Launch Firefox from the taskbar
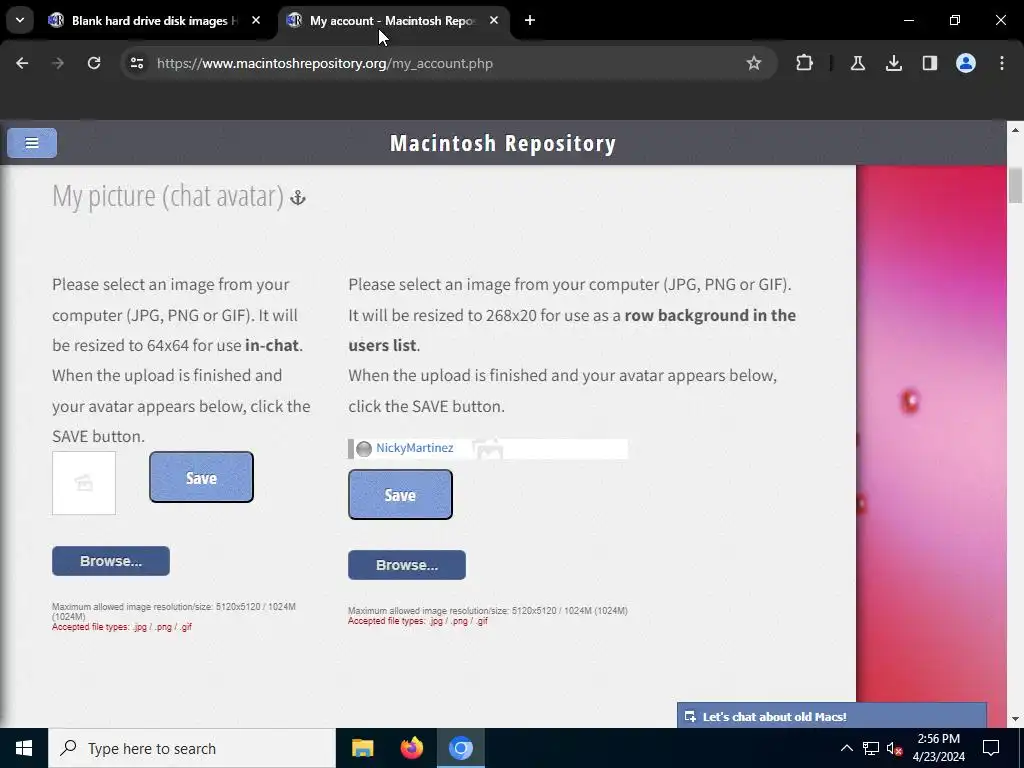The width and height of the screenshot is (1024, 768). point(411,748)
